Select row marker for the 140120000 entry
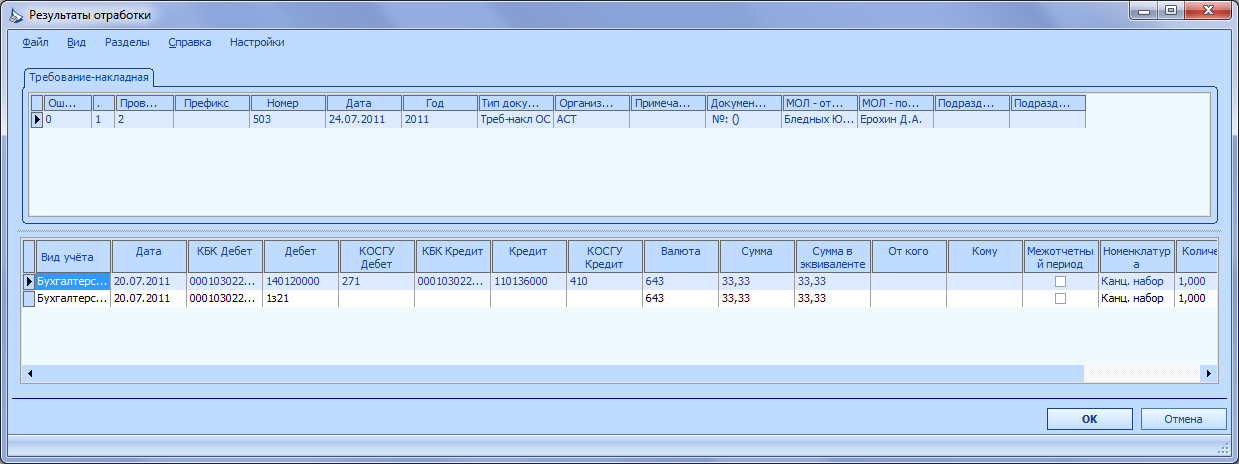This screenshot has height=464, width=1239. (29, 282)
